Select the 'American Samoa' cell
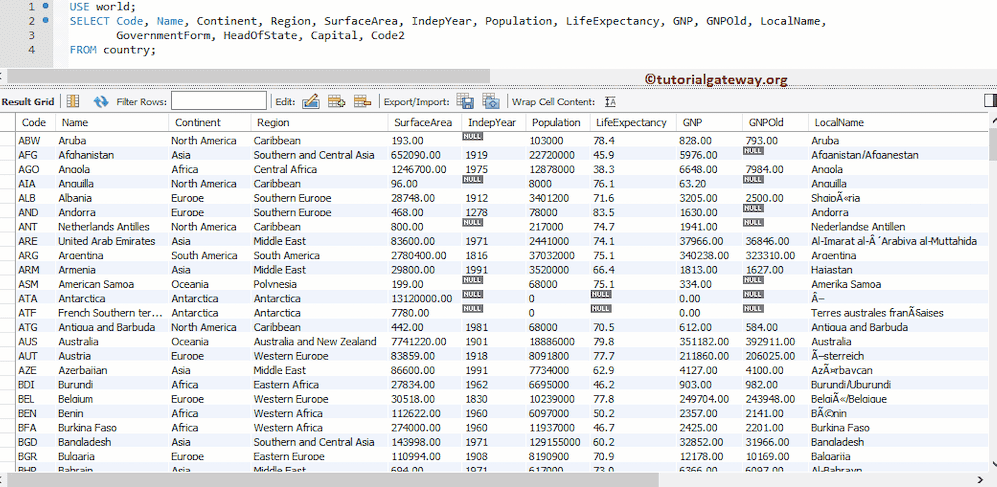Viewport: 997px width, 487px height. point(112,284)
